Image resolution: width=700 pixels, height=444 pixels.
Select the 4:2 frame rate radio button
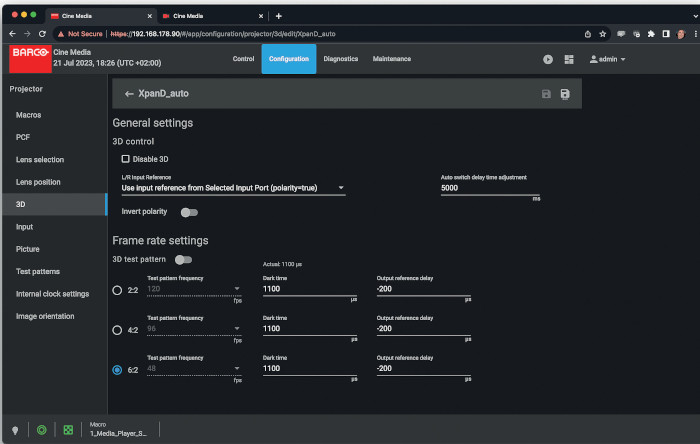coord(118,330)
